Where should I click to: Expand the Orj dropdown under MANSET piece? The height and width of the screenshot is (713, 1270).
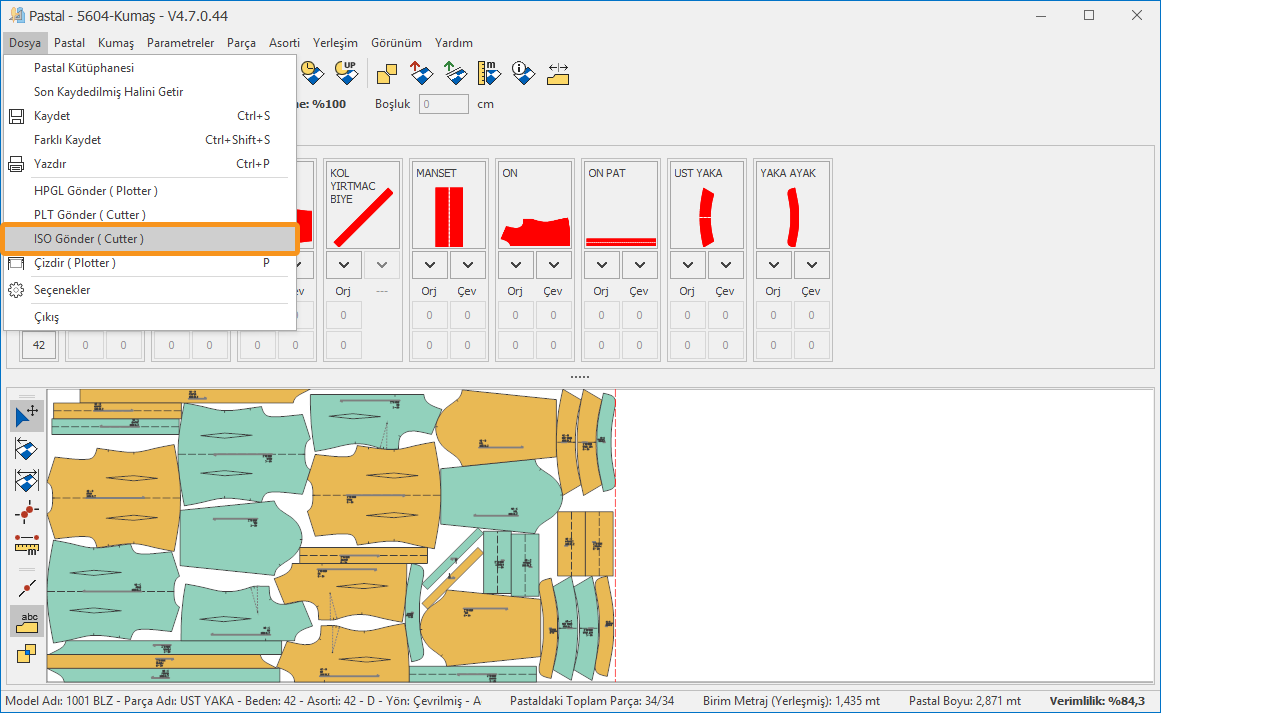point(430,265)
